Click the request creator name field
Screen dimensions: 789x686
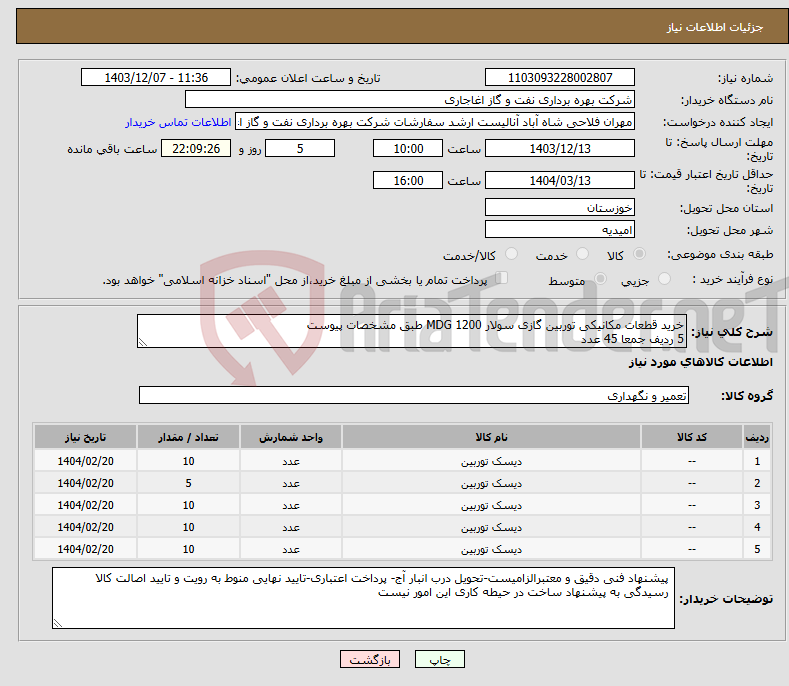coord(435,122)
